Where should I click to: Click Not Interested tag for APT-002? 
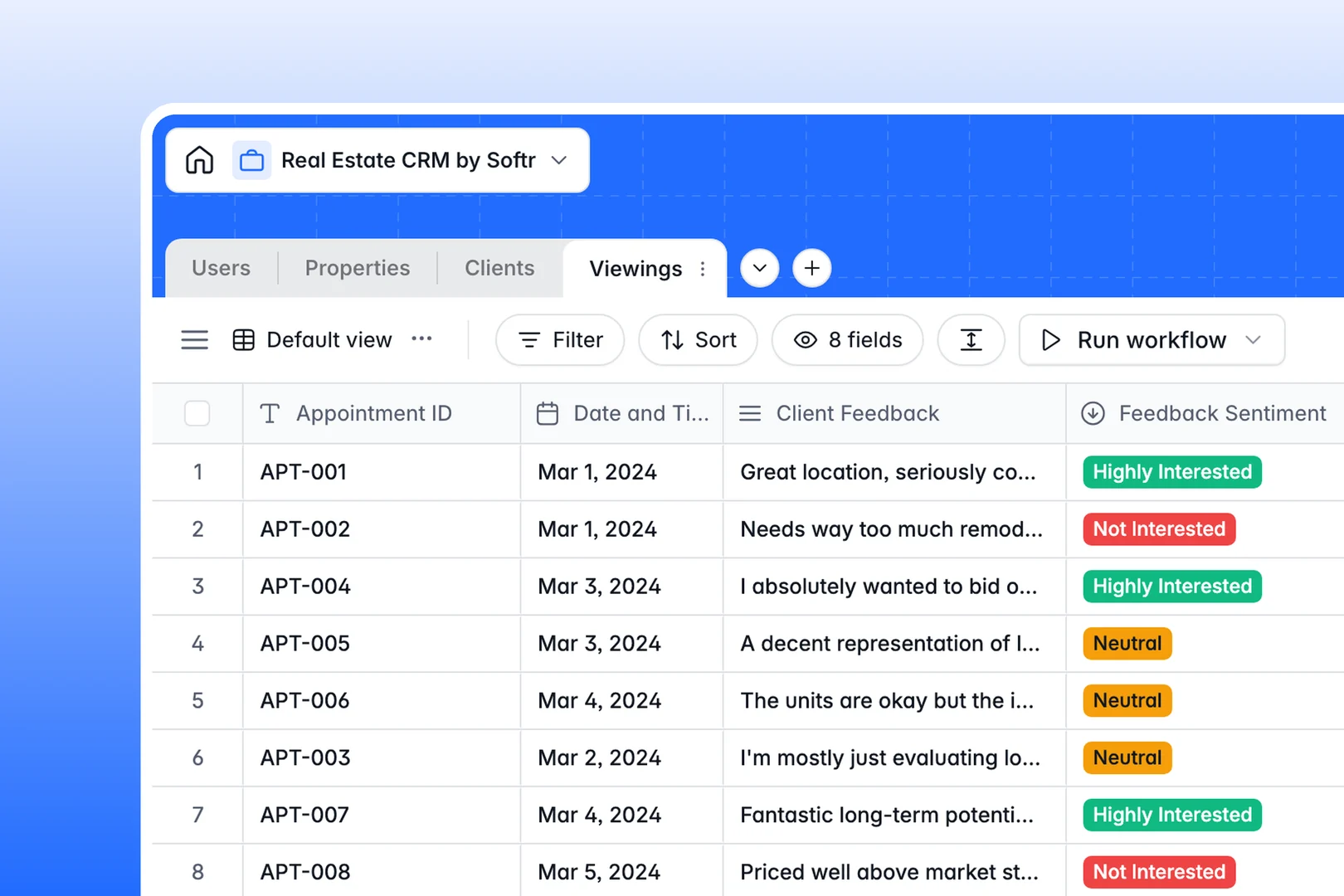click(1159, 529)
